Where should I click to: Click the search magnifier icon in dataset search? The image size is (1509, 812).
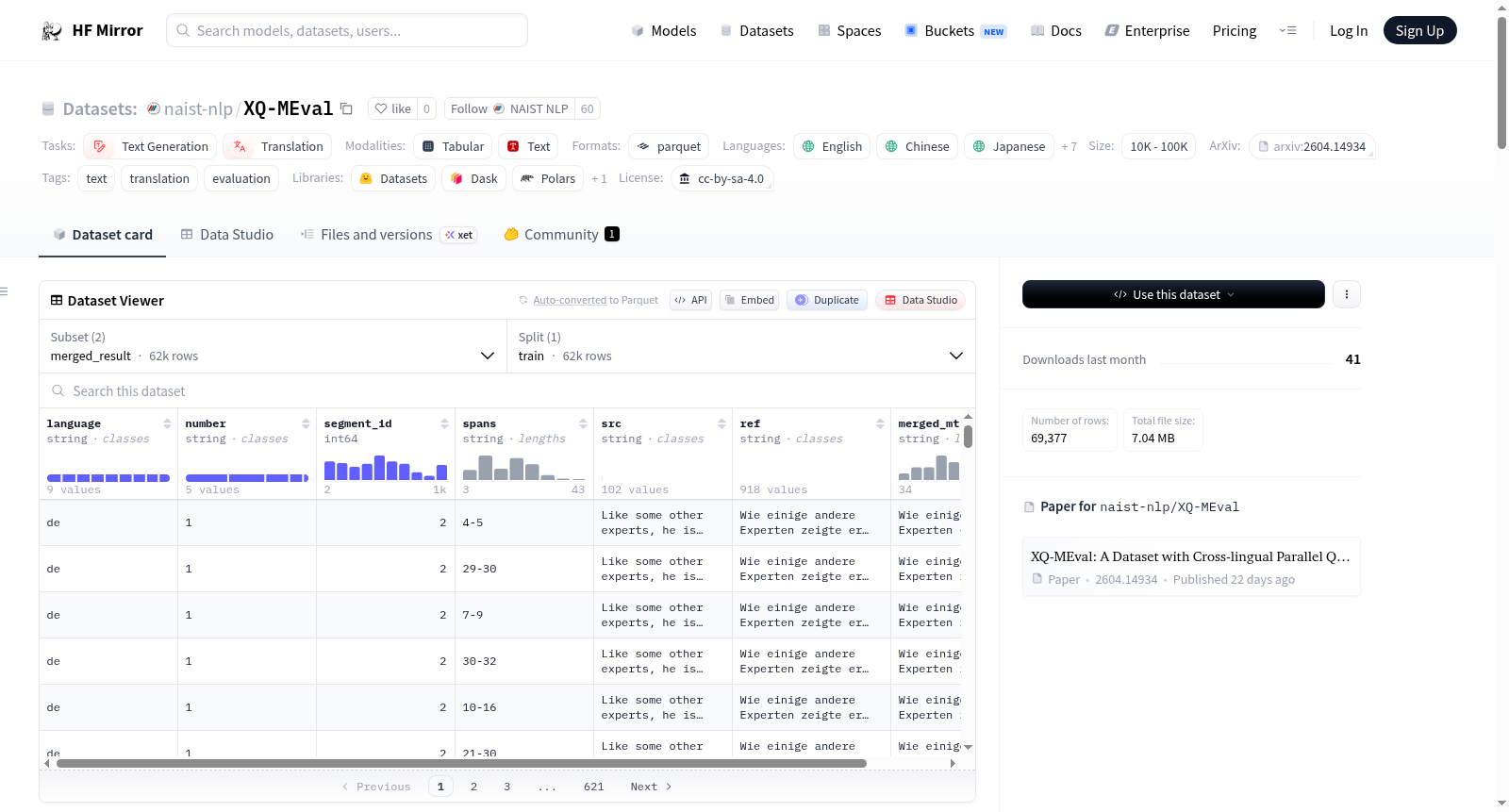(58, 390)
